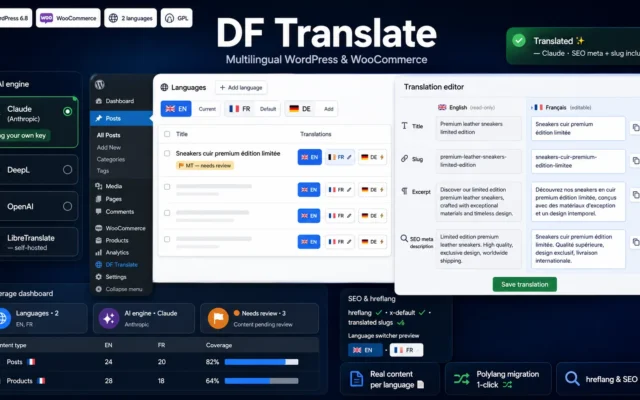Click AI engine sparkle icon
640x400 pixels.
coord(109,318)
